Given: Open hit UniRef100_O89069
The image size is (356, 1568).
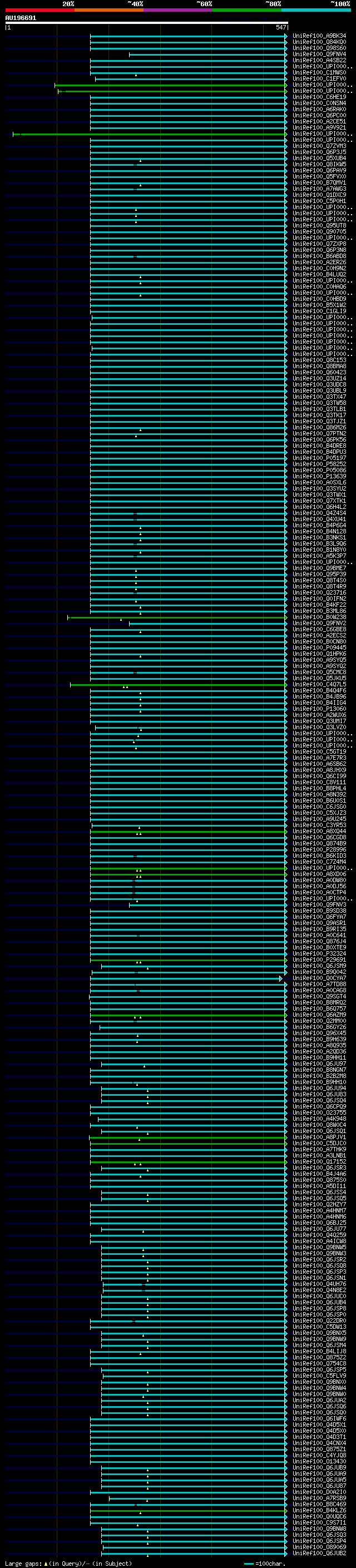Looking at the screenshot, I should click(319, 1547).
